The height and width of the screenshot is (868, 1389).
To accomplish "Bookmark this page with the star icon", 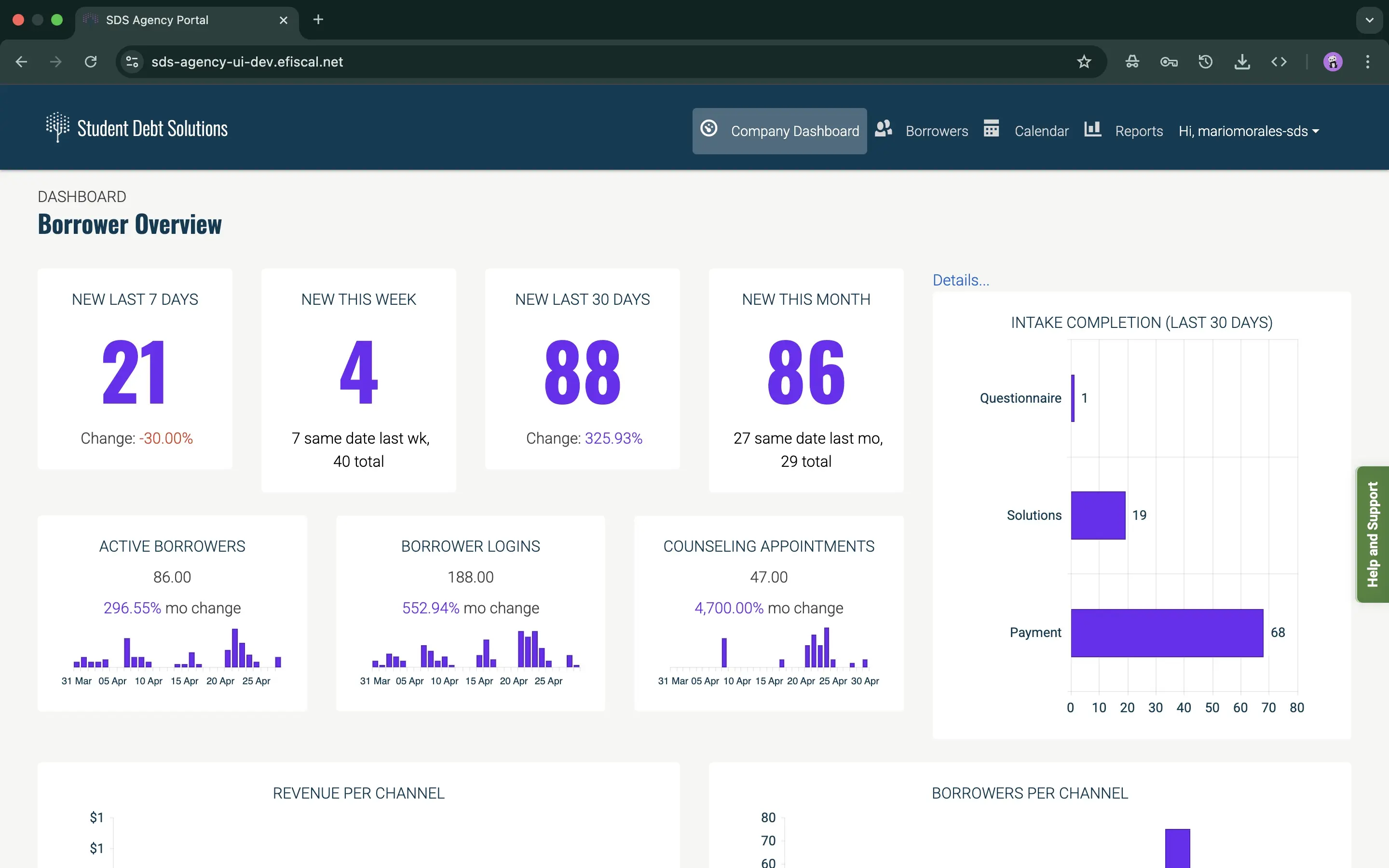I will tap(1084, 62).
